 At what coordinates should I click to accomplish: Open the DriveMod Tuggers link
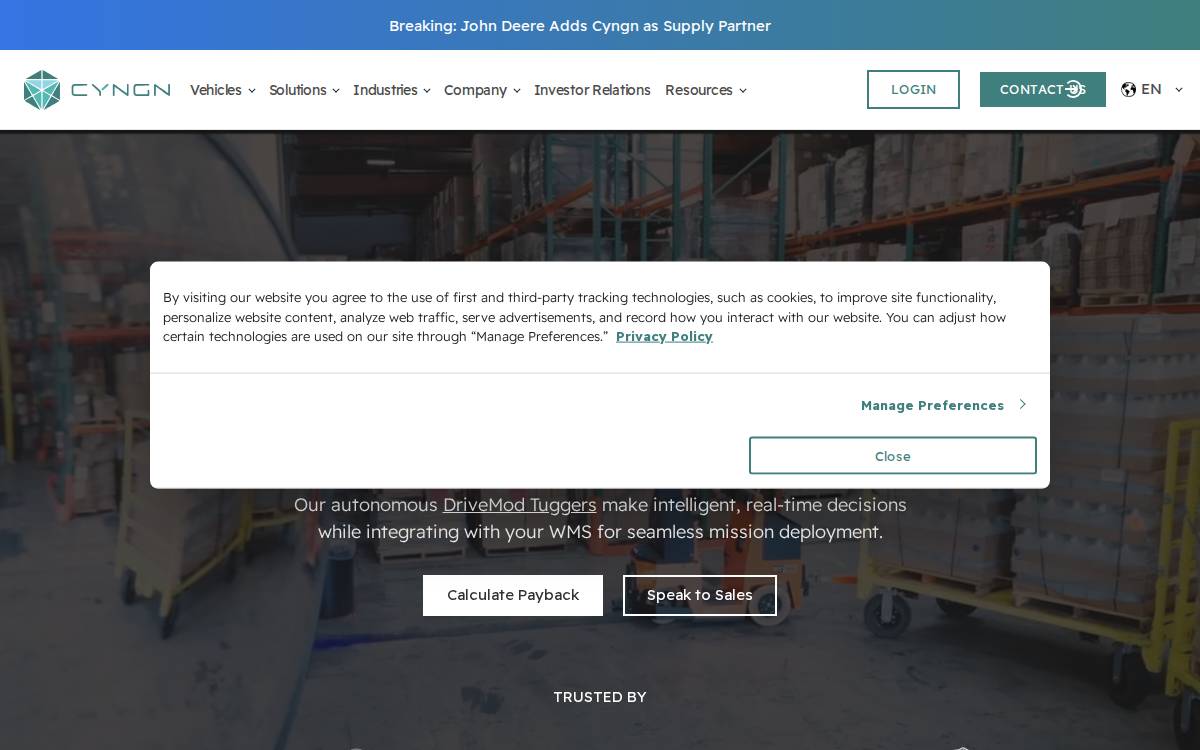click(520, 505)
